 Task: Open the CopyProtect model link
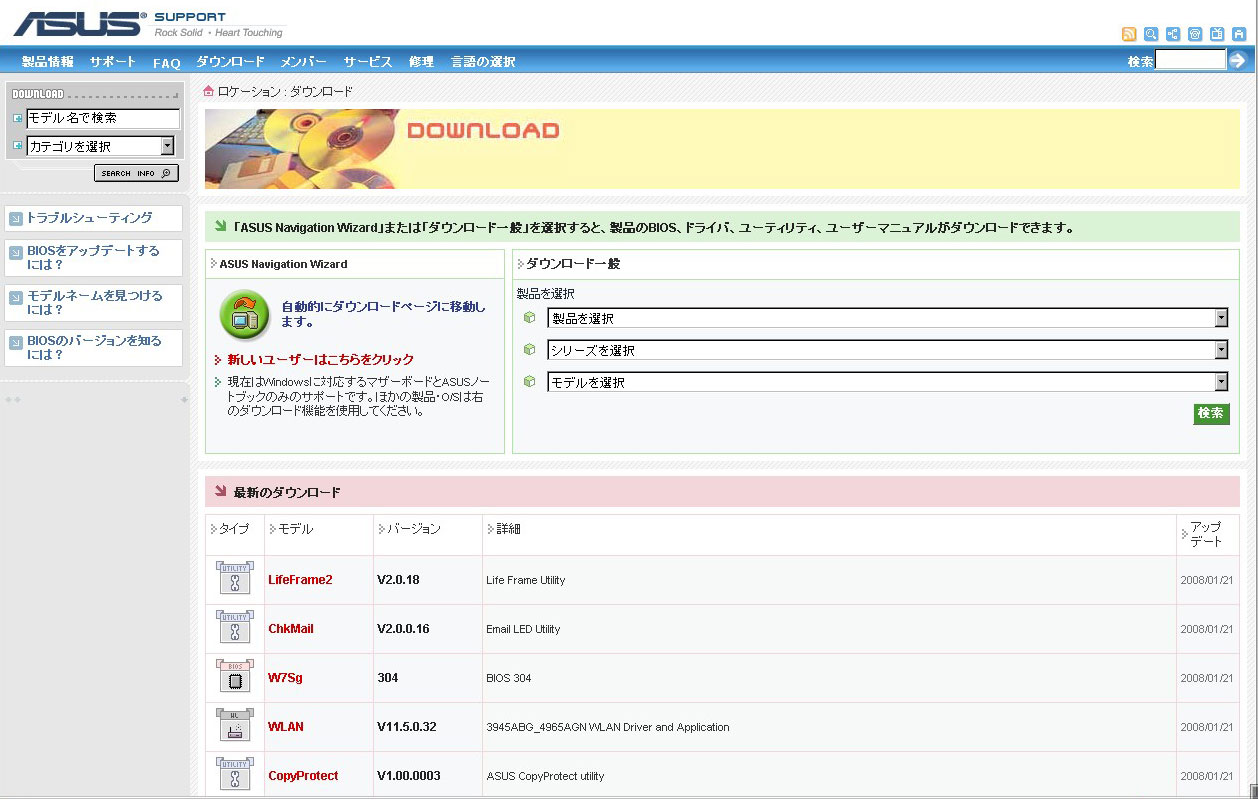[x=303, y=776]
